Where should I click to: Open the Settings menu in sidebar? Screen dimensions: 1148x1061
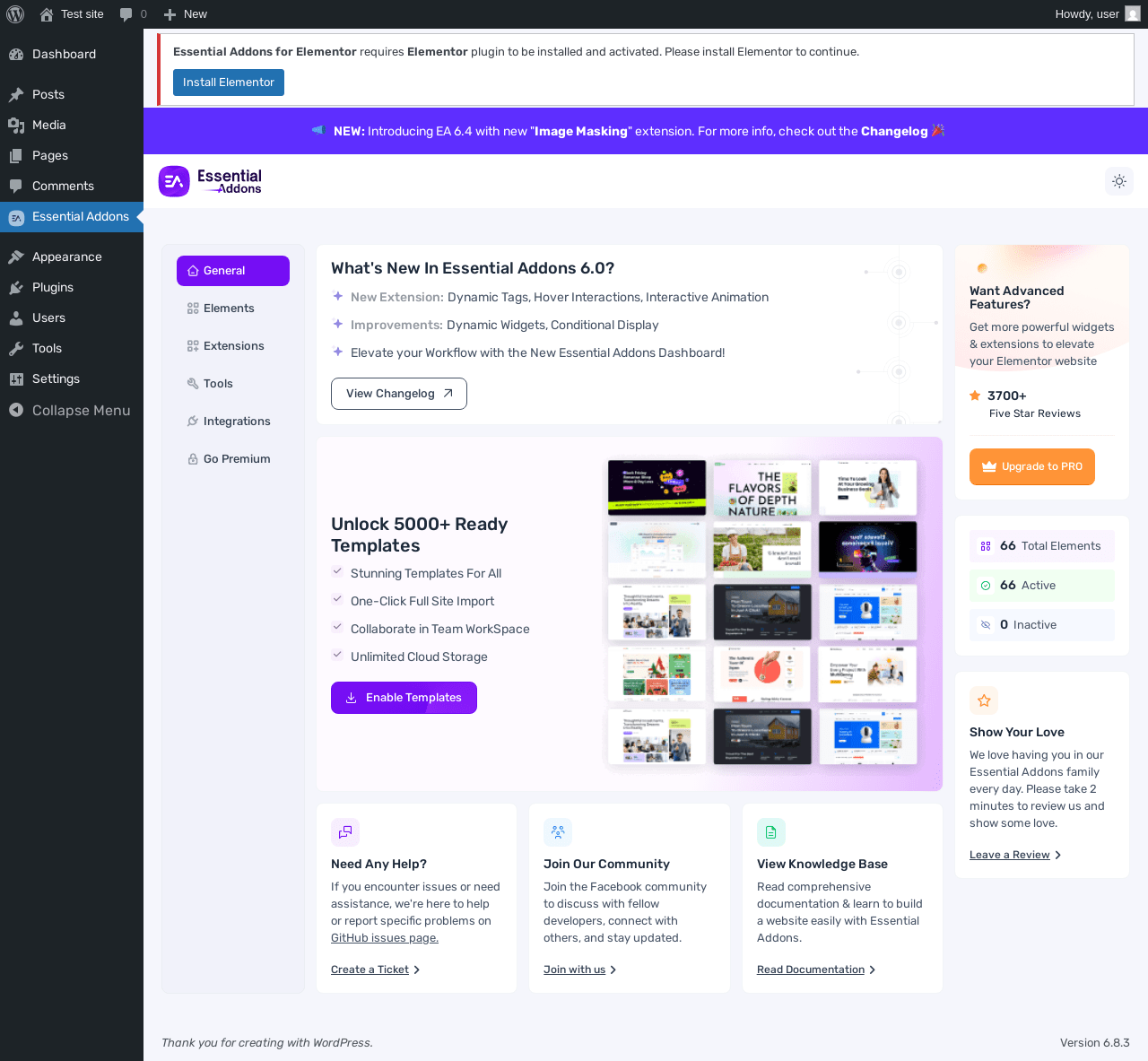pyautogui.click(x=72, y=378)
